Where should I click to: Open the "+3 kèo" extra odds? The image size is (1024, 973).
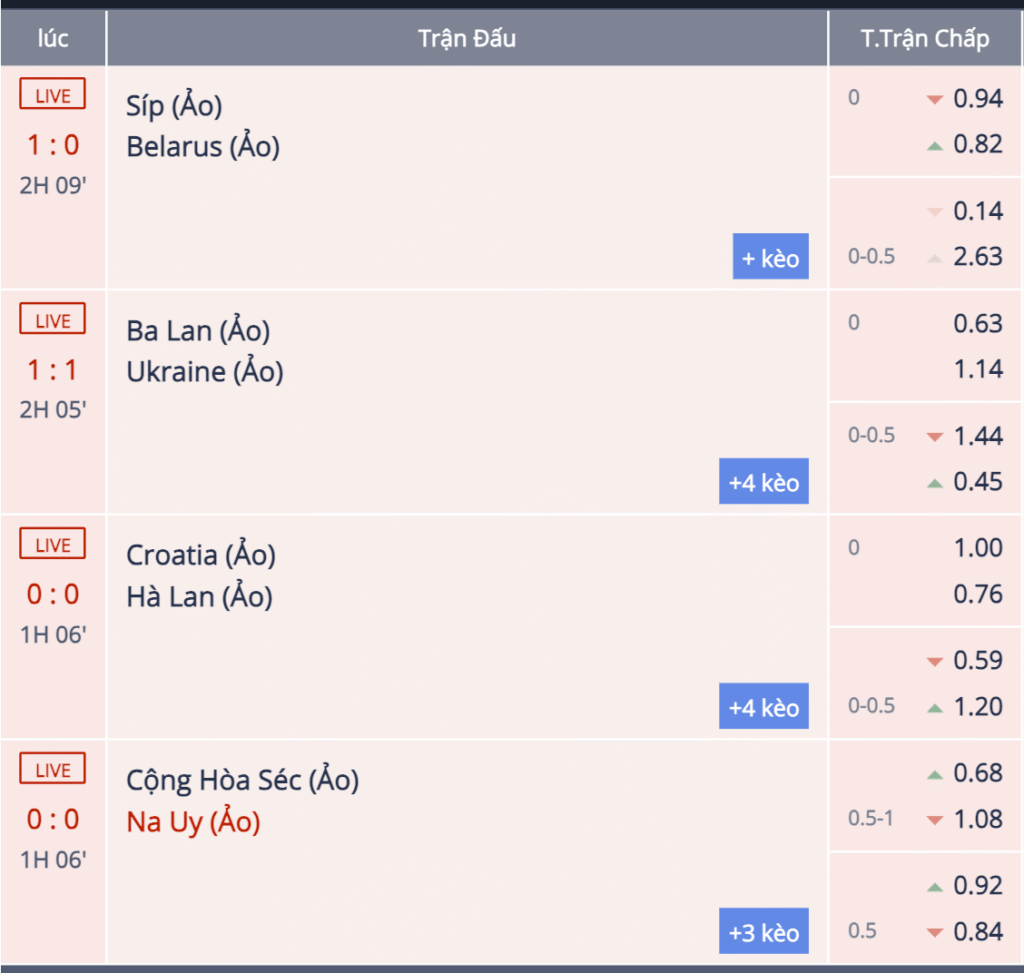764,932
